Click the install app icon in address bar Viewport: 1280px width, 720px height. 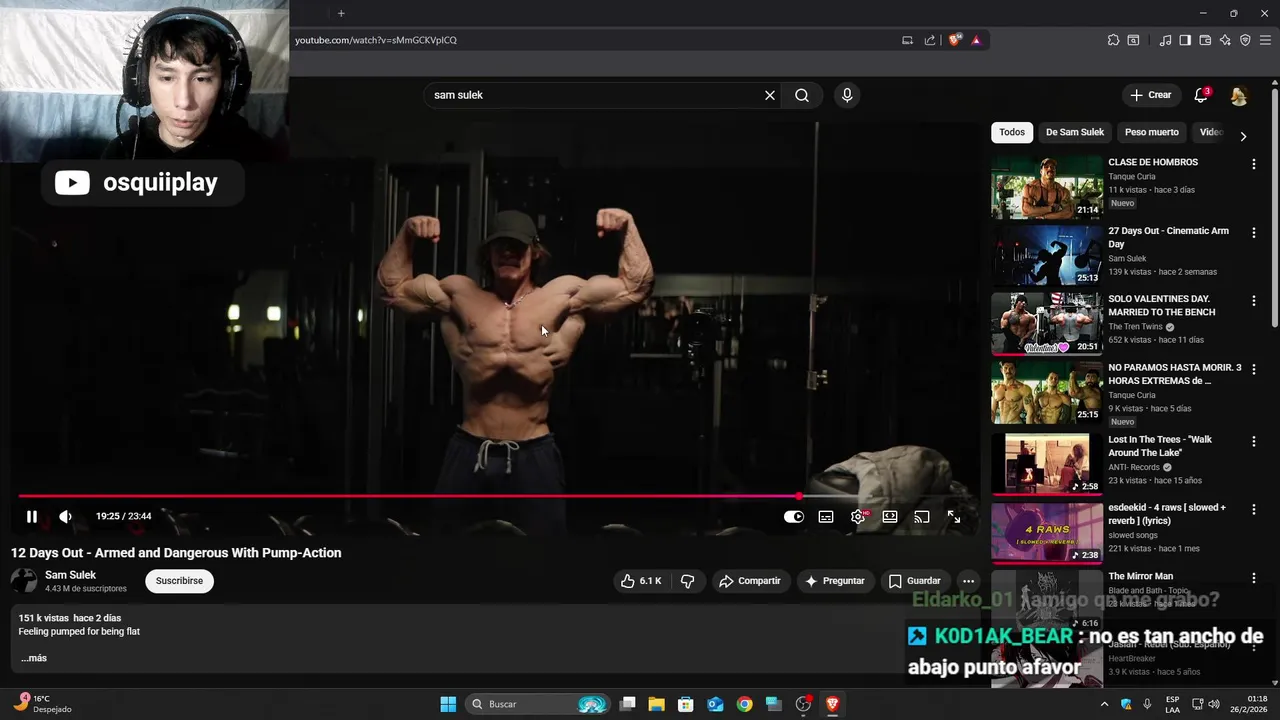pyautogui.click(x=907, y=40)
